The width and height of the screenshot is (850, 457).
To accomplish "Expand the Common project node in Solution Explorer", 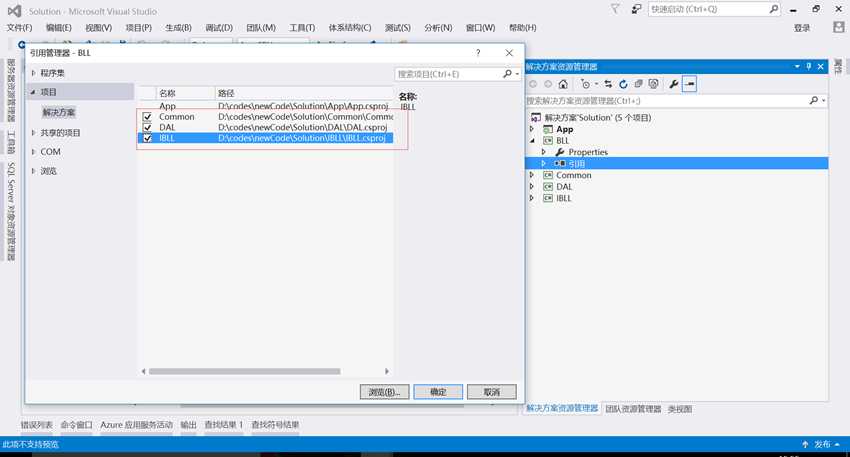I will tap(532, 175).
